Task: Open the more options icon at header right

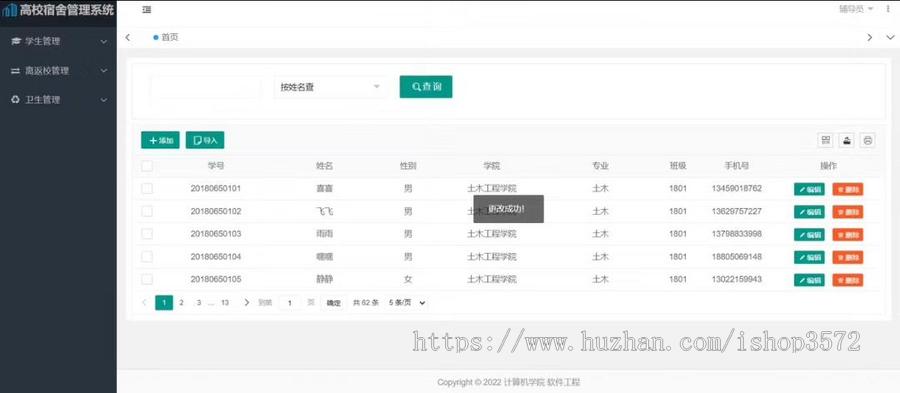Action: point(888,9)
